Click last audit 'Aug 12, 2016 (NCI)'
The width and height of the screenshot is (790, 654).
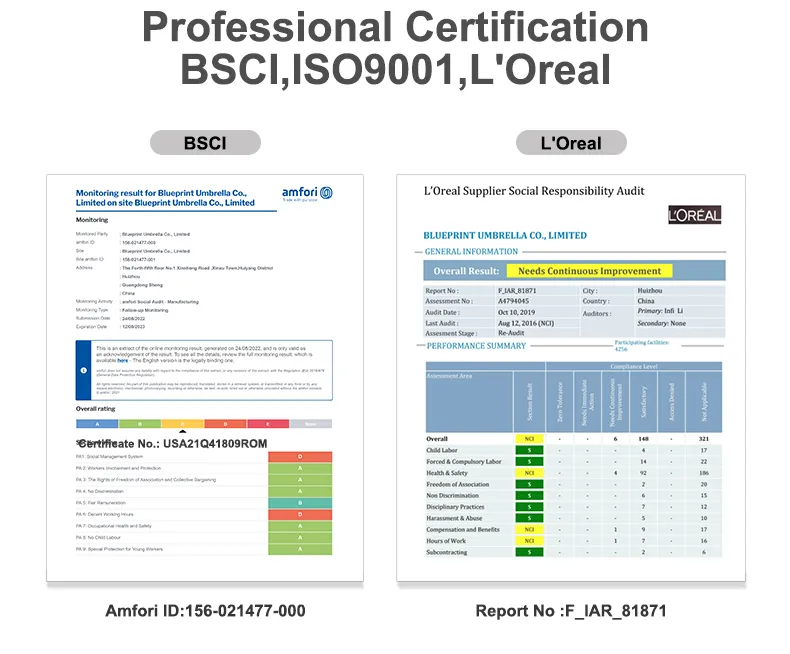point(526,323)
